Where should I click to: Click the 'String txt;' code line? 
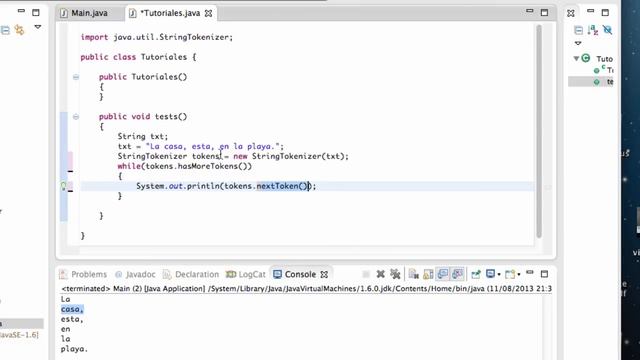tap(143, 136)
